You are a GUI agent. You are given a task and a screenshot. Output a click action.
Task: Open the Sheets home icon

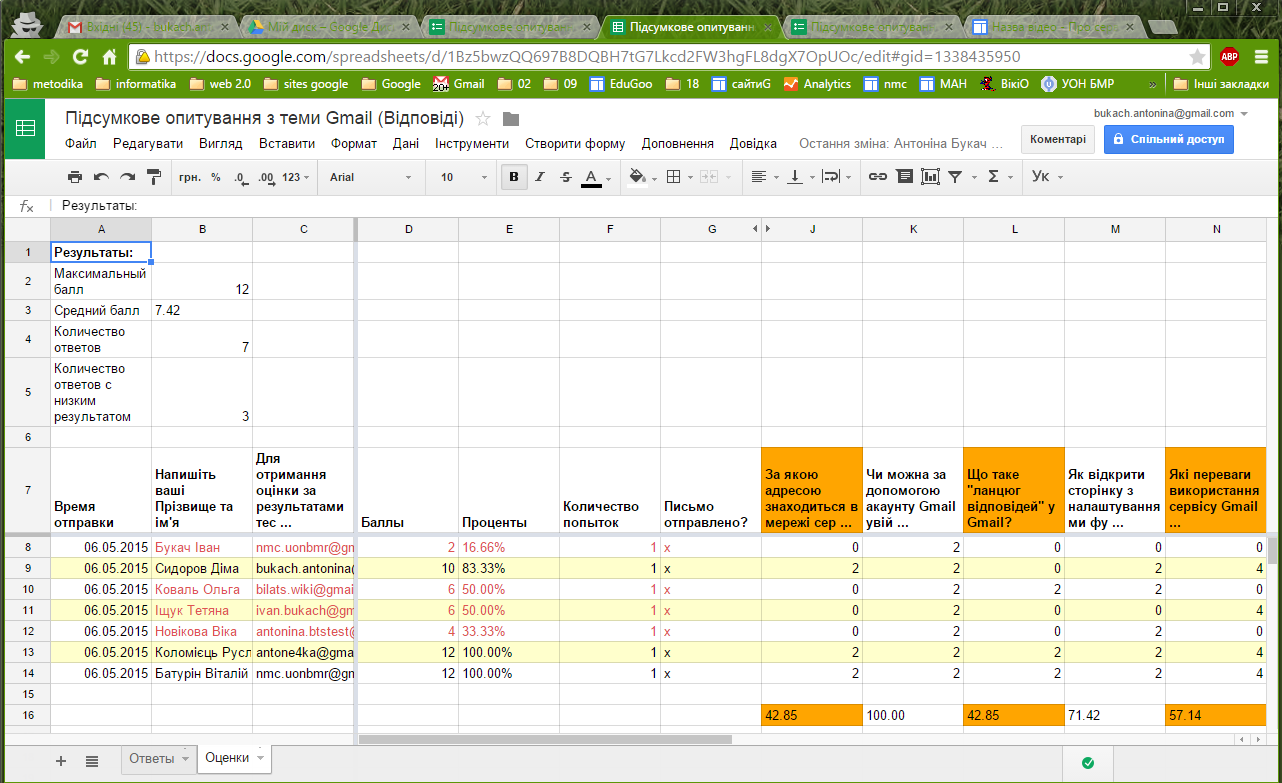tap(26, 128)
